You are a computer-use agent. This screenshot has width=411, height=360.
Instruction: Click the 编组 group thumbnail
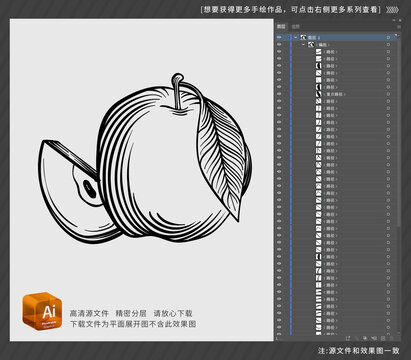tap(311, 44)
